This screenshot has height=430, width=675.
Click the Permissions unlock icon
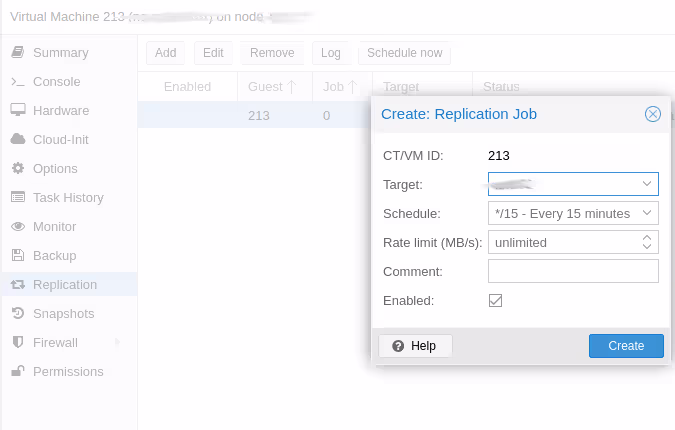point(18,372)
